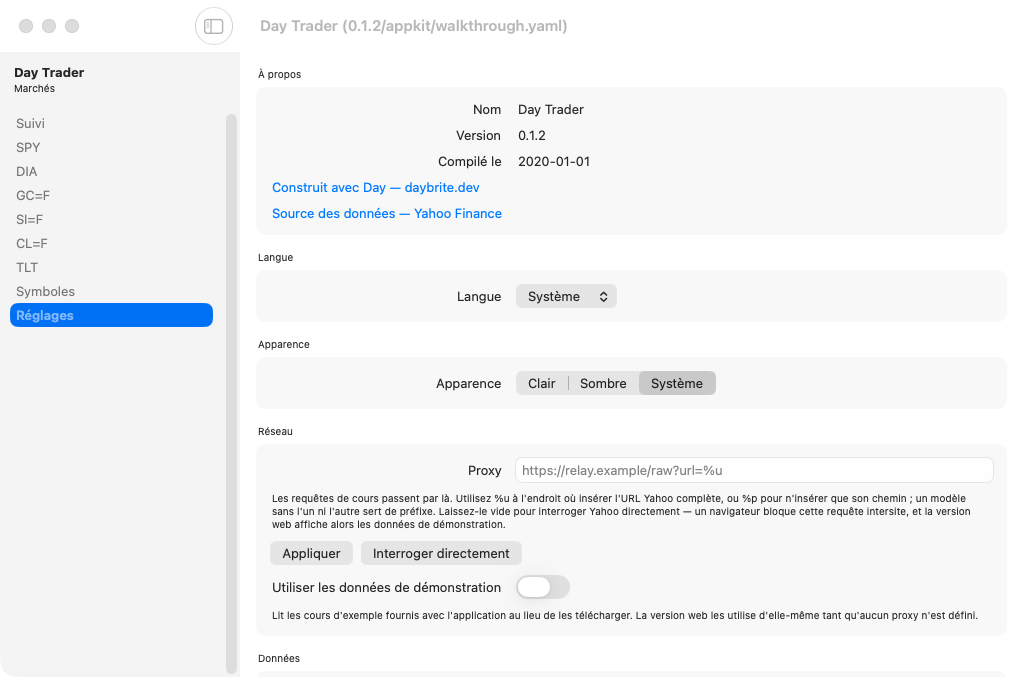Click the window title Day Trader text
Viewport: 1024px width, 677px height.
pyautogui.click(x=413, y=26)
